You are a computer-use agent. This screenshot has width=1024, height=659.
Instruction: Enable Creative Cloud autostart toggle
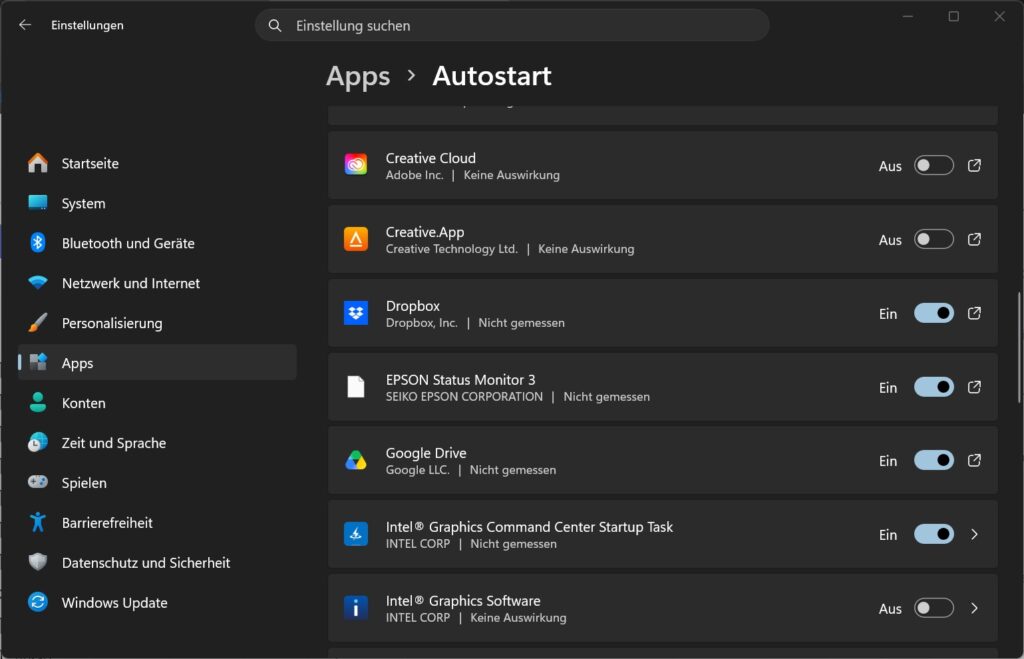[x=934, y=165]
